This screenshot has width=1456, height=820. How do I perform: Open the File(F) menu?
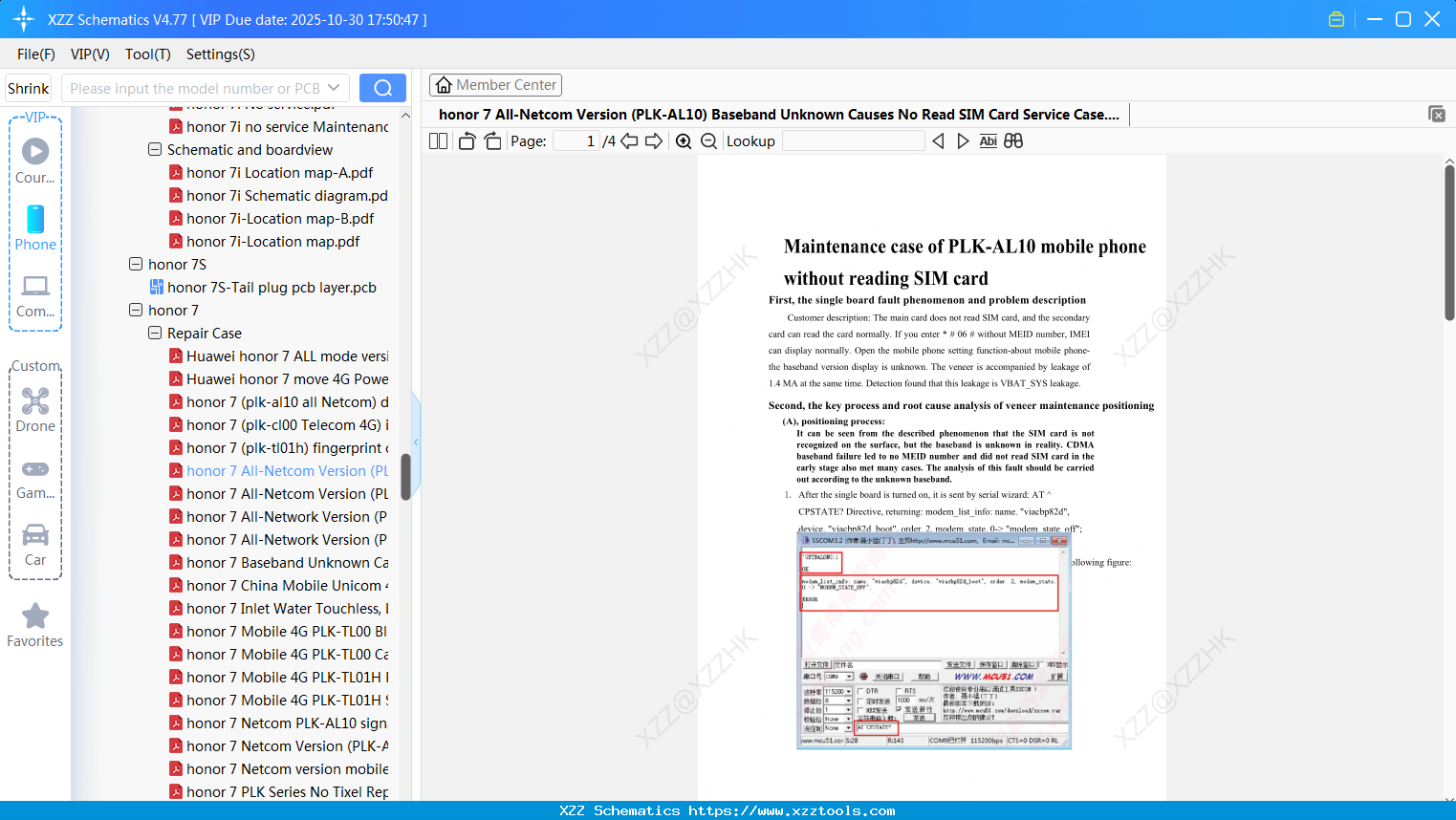pos(36,54)
